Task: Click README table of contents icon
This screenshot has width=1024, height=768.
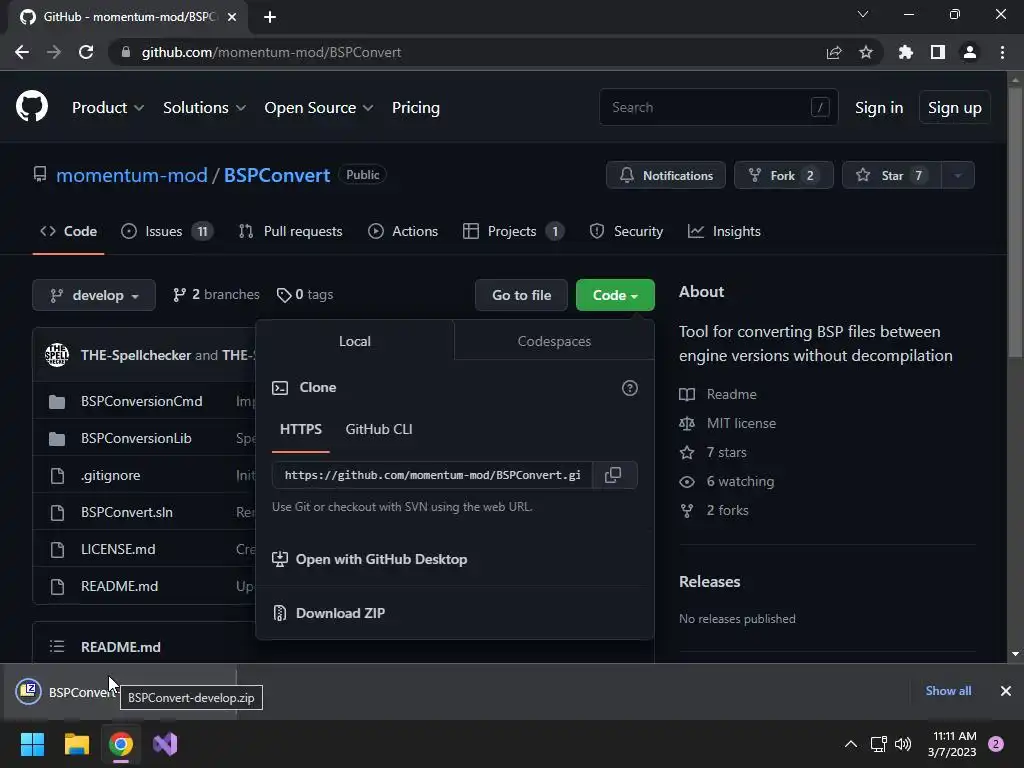Action: [57, 647]
